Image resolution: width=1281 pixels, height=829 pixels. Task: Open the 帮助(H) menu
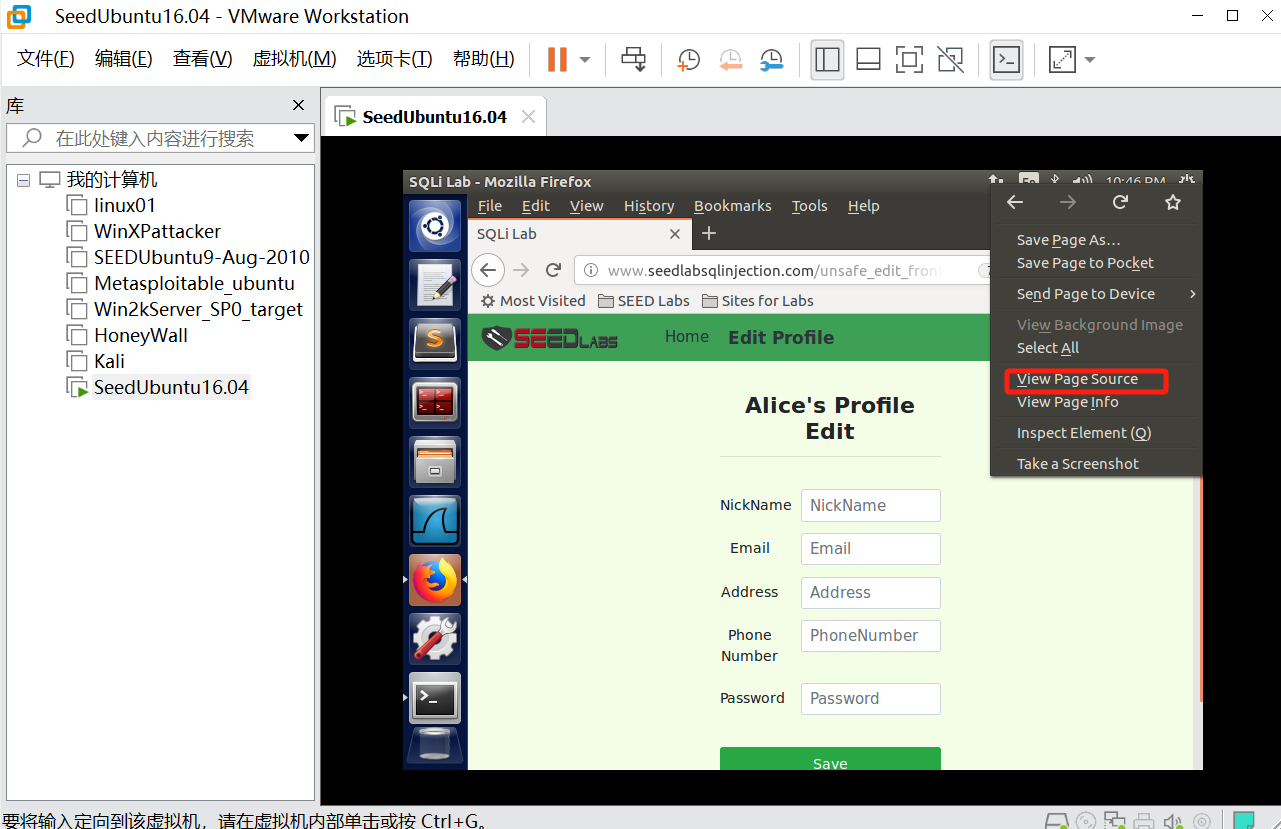[x=484, y=59]
